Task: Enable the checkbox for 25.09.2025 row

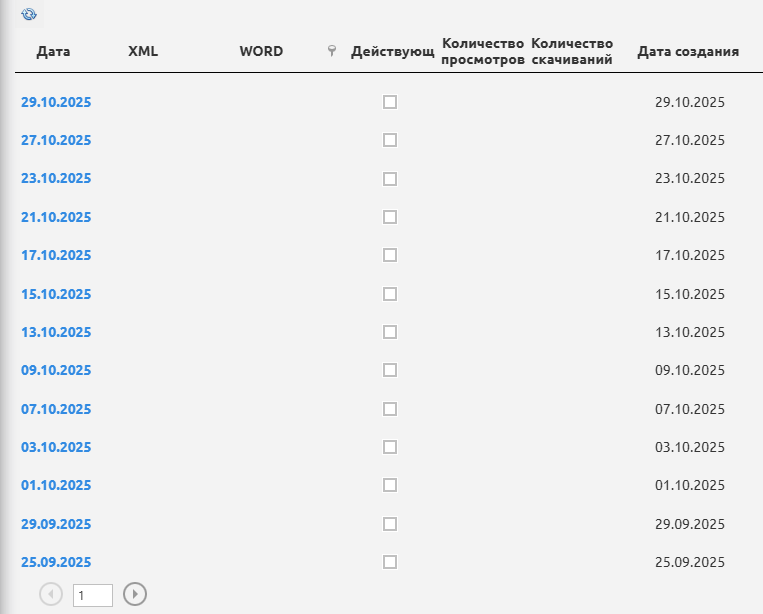Action: (390, 562)
